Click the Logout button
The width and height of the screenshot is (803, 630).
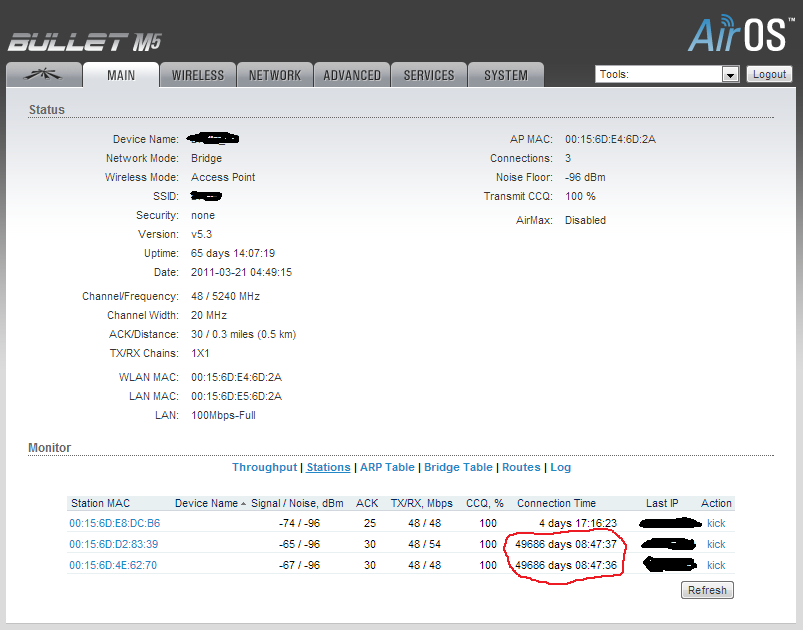(769, 74)
